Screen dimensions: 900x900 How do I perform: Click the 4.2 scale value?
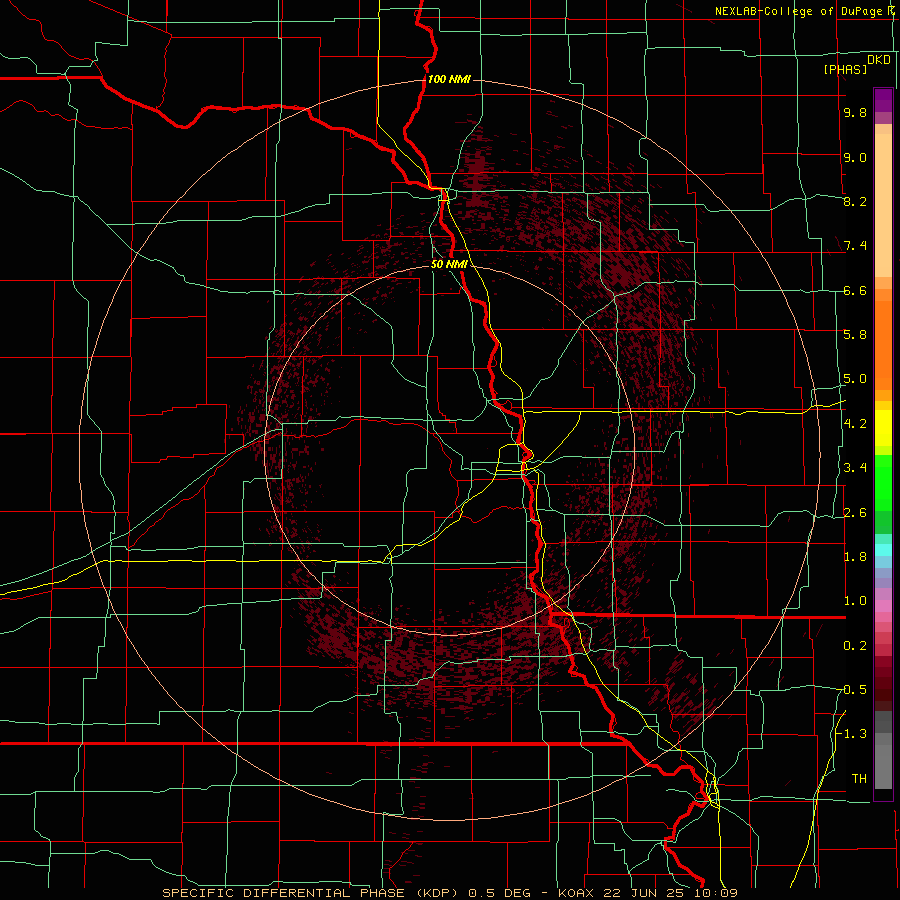[855, 424]
